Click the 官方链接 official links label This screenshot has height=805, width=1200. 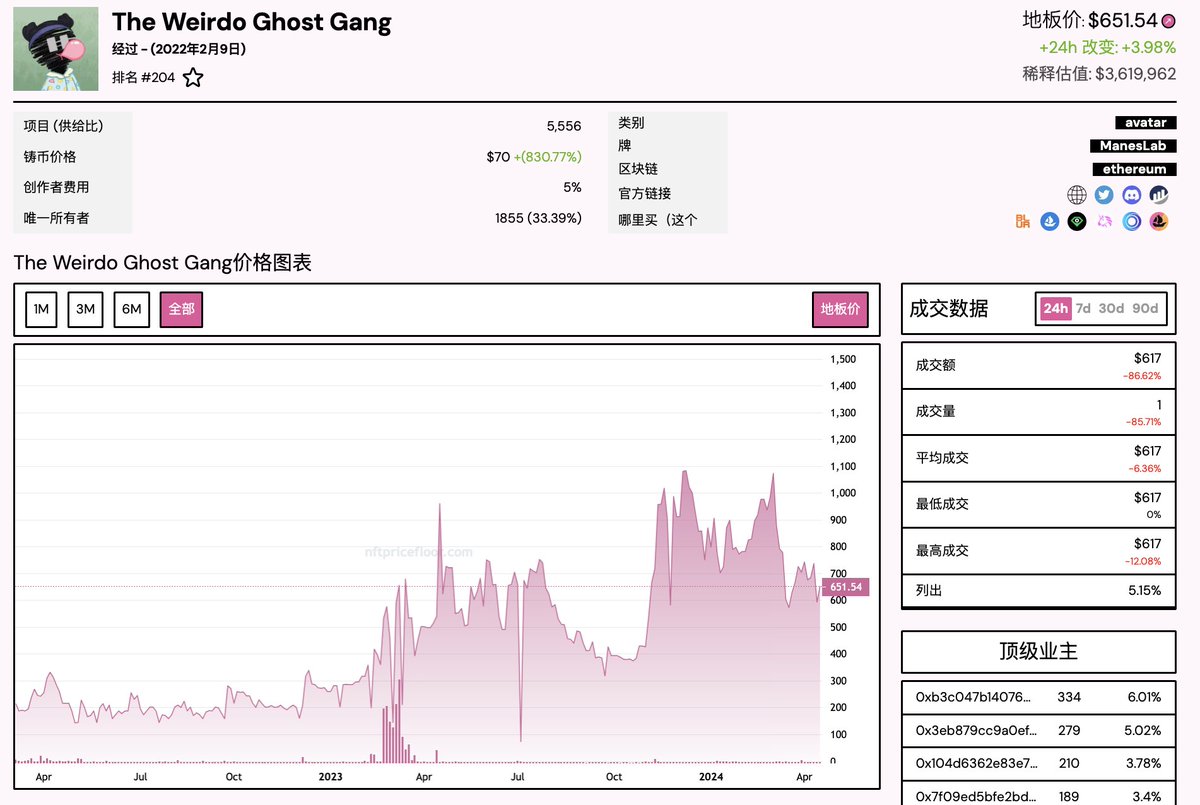[x=644, y=194]
